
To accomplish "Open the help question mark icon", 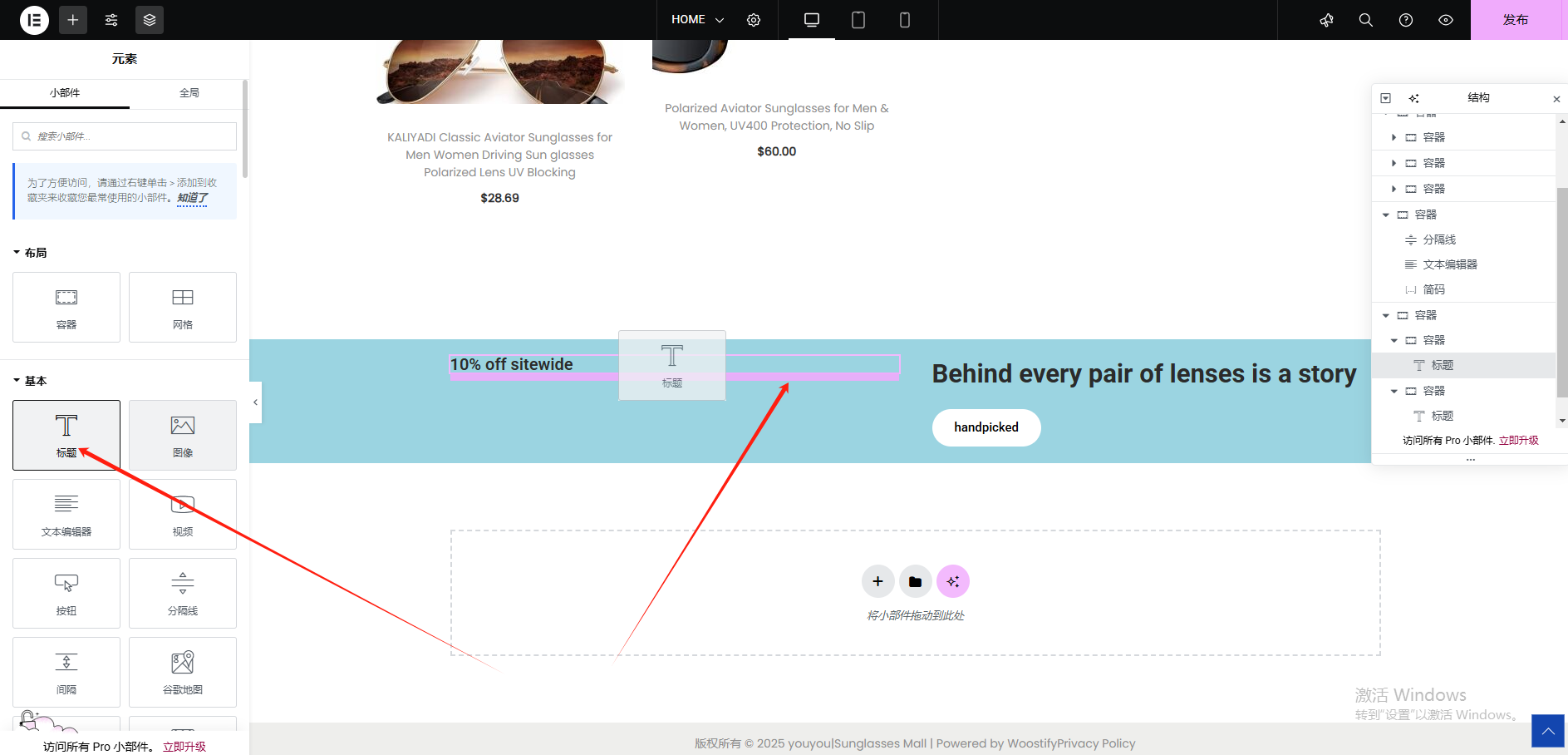I will [1405, 20].
